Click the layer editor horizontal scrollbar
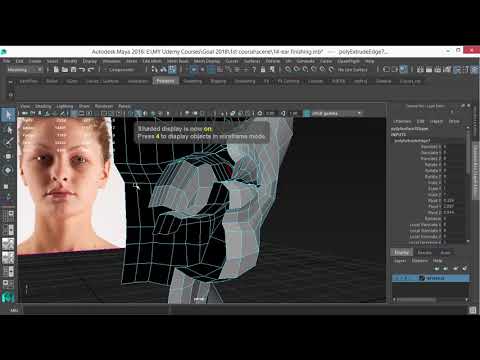Screen dimensions: 480x360 coord(430,300)
